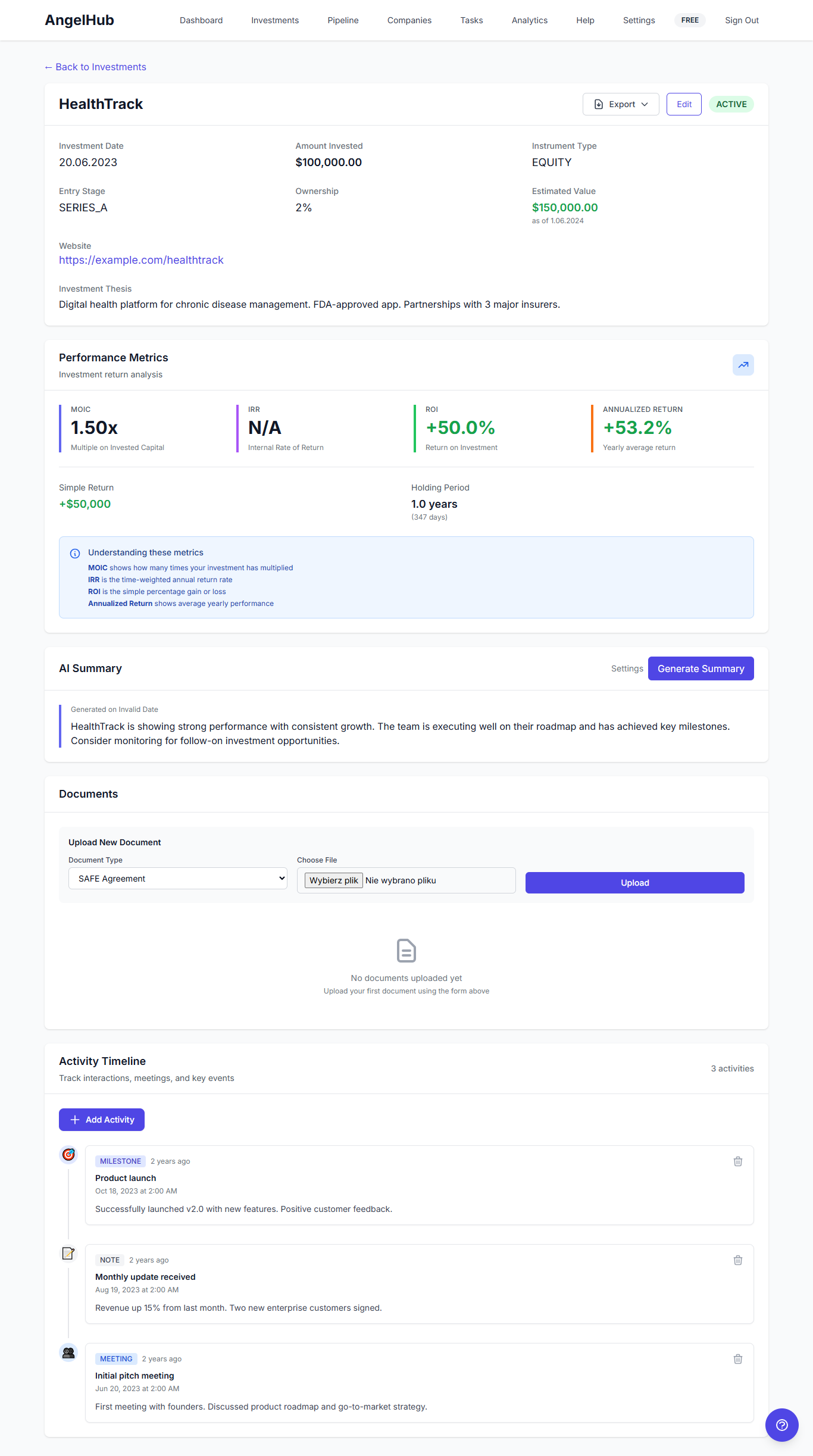Click the Holding Period 1.0 years value
The height and width of the screenshot is (1456, 813).
(x=434, y=504)
